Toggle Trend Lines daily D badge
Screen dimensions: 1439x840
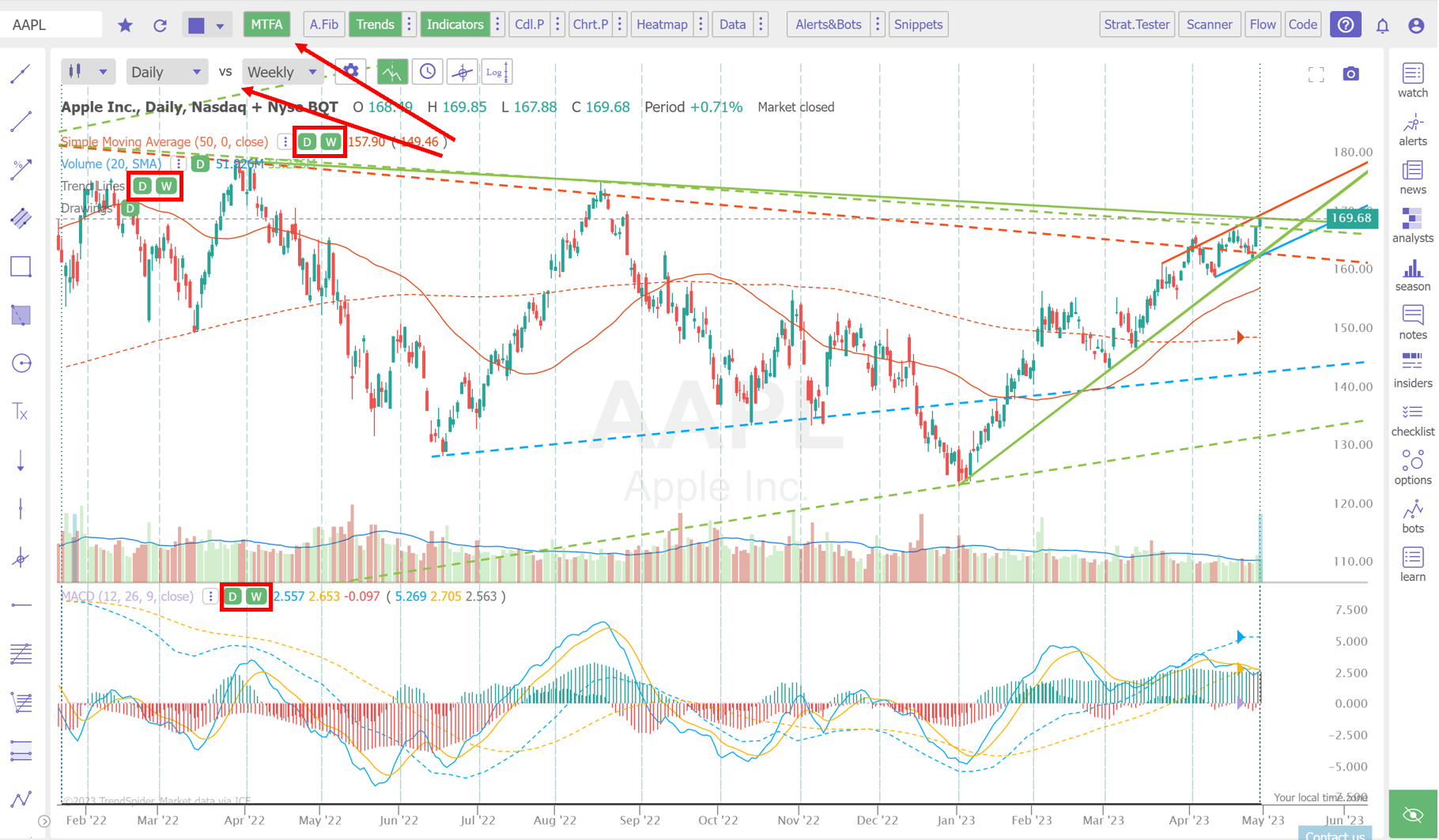(x=142, y=186)
